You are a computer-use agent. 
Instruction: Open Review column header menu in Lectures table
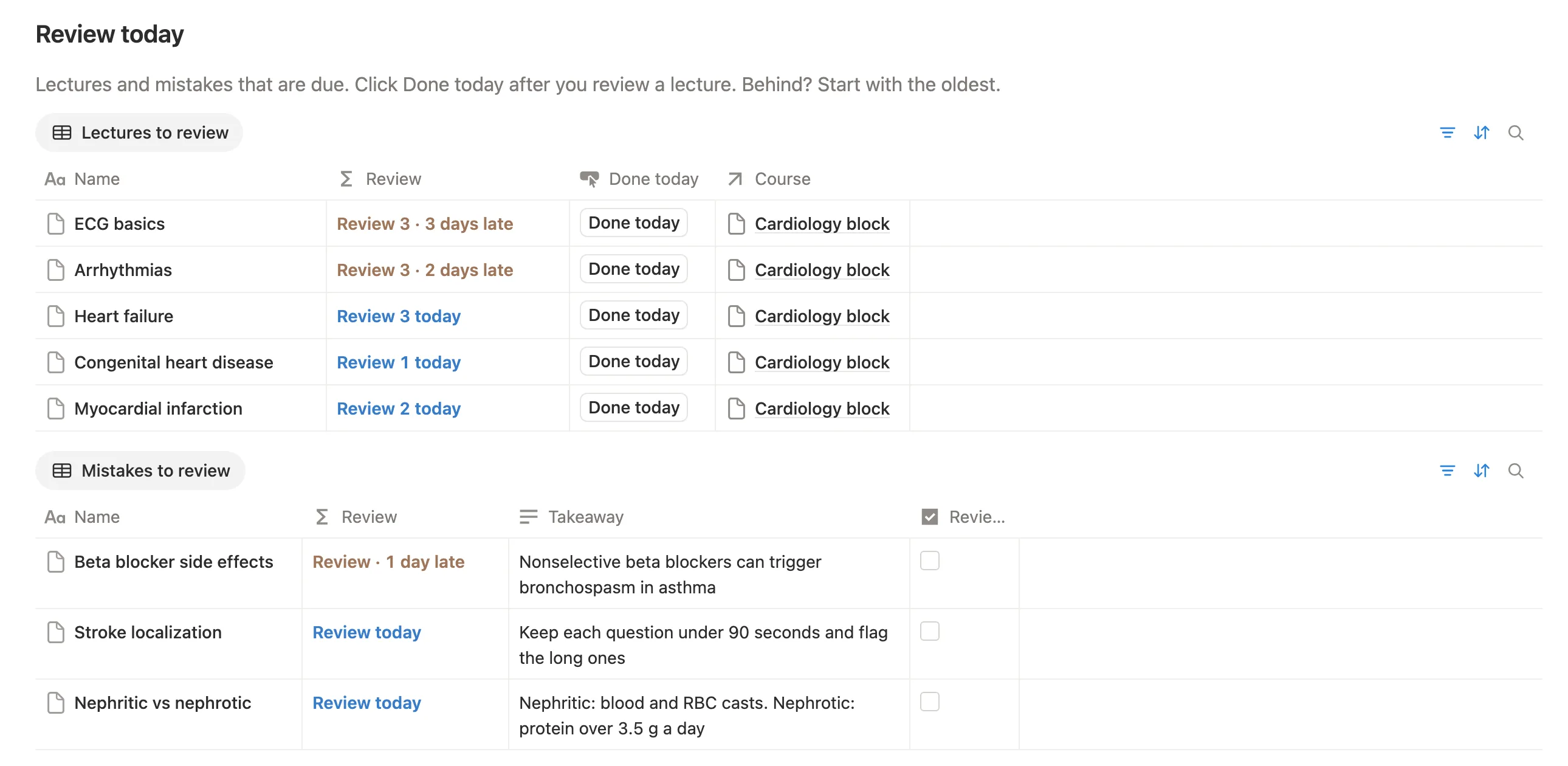coord(447,179)
